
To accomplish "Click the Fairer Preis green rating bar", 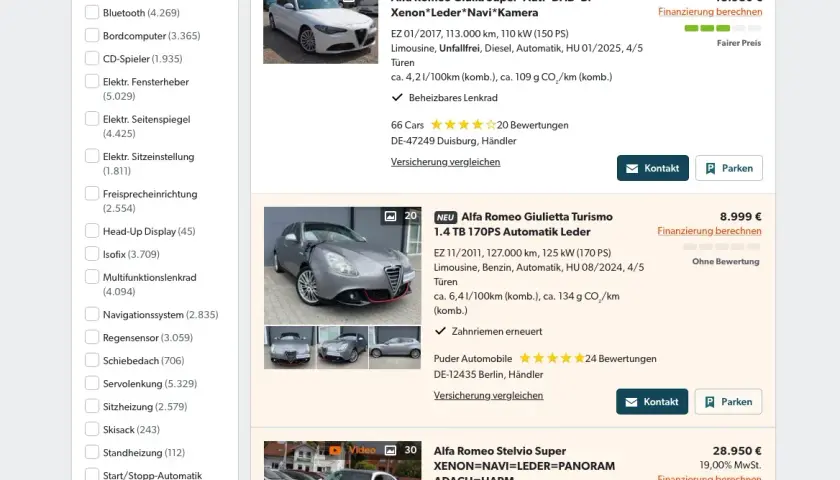I will (723, 28).
